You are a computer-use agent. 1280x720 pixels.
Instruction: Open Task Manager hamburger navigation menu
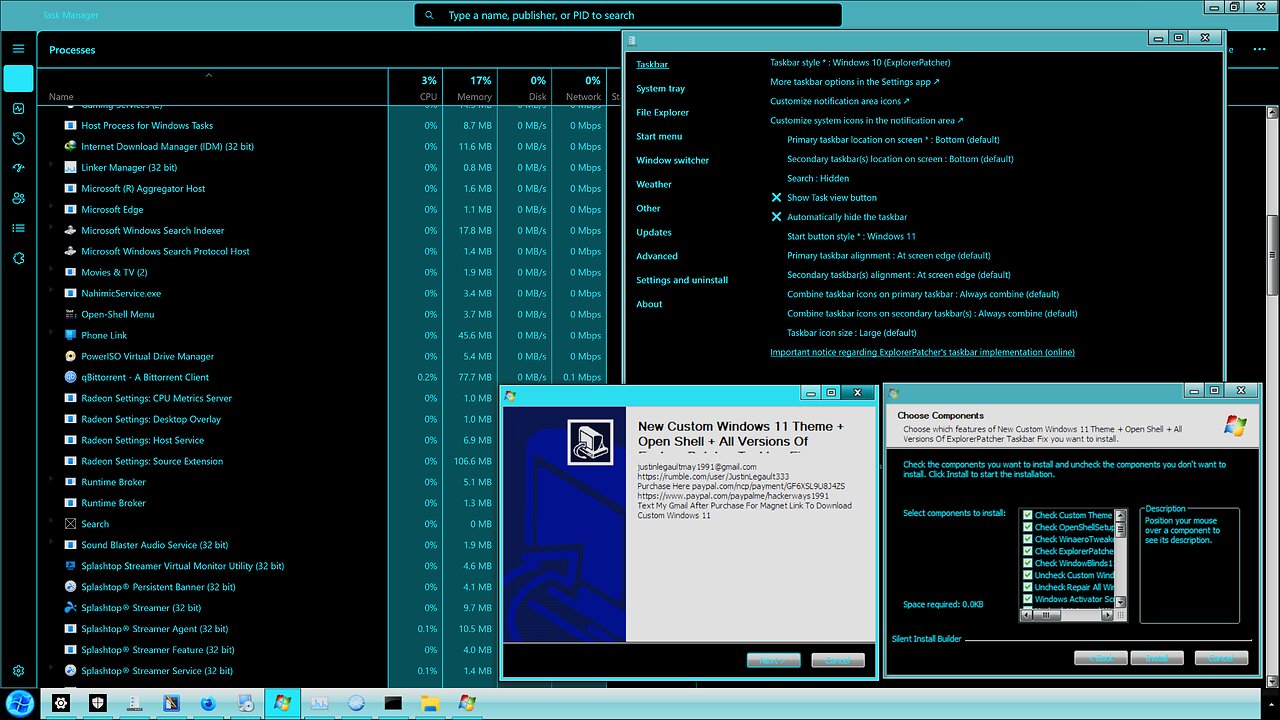tap(18, 48)
